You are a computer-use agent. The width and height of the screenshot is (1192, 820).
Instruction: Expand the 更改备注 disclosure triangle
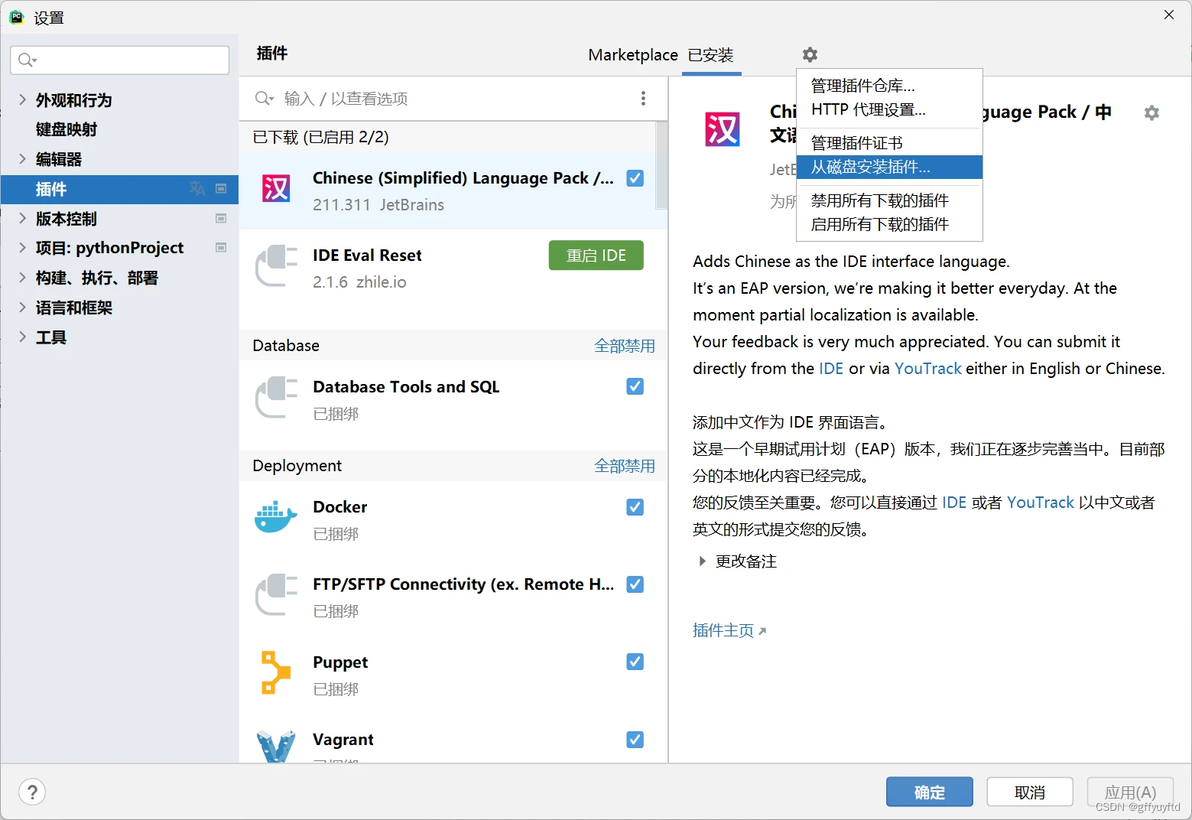pyautogui.click(x=702, y=561)
